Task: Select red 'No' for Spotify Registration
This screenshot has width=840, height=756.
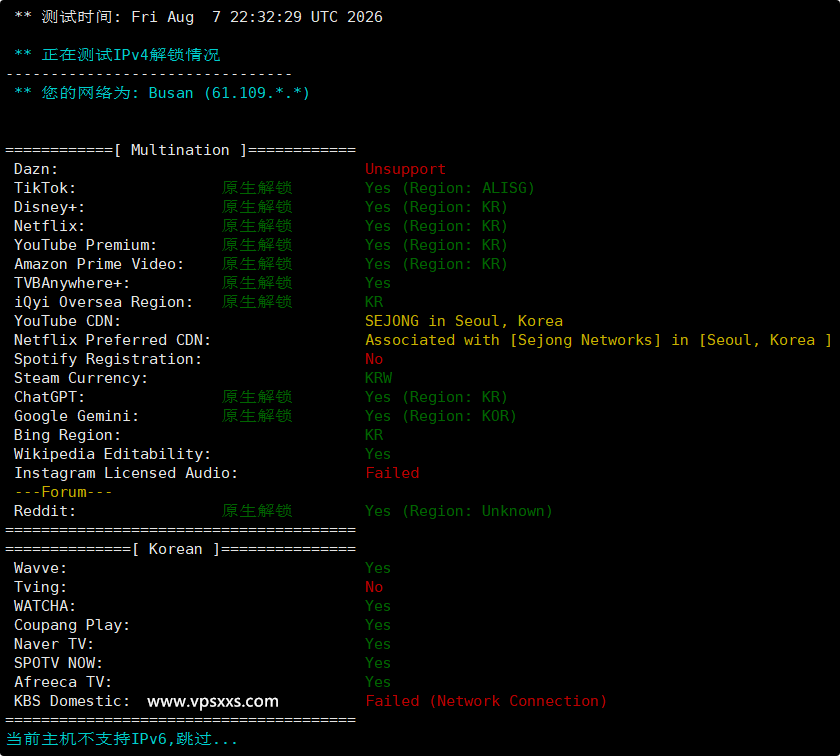Action: [374, 359]
